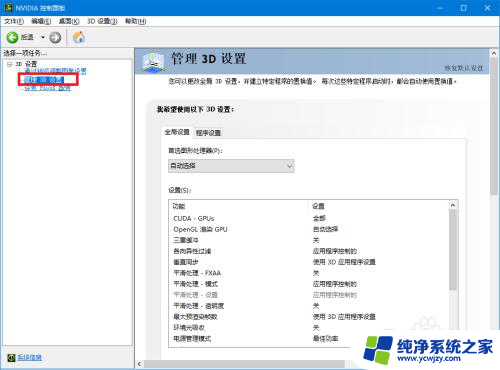Click the 功能 column header
Viewport: 500px width, 370px height.
[179, 206]
